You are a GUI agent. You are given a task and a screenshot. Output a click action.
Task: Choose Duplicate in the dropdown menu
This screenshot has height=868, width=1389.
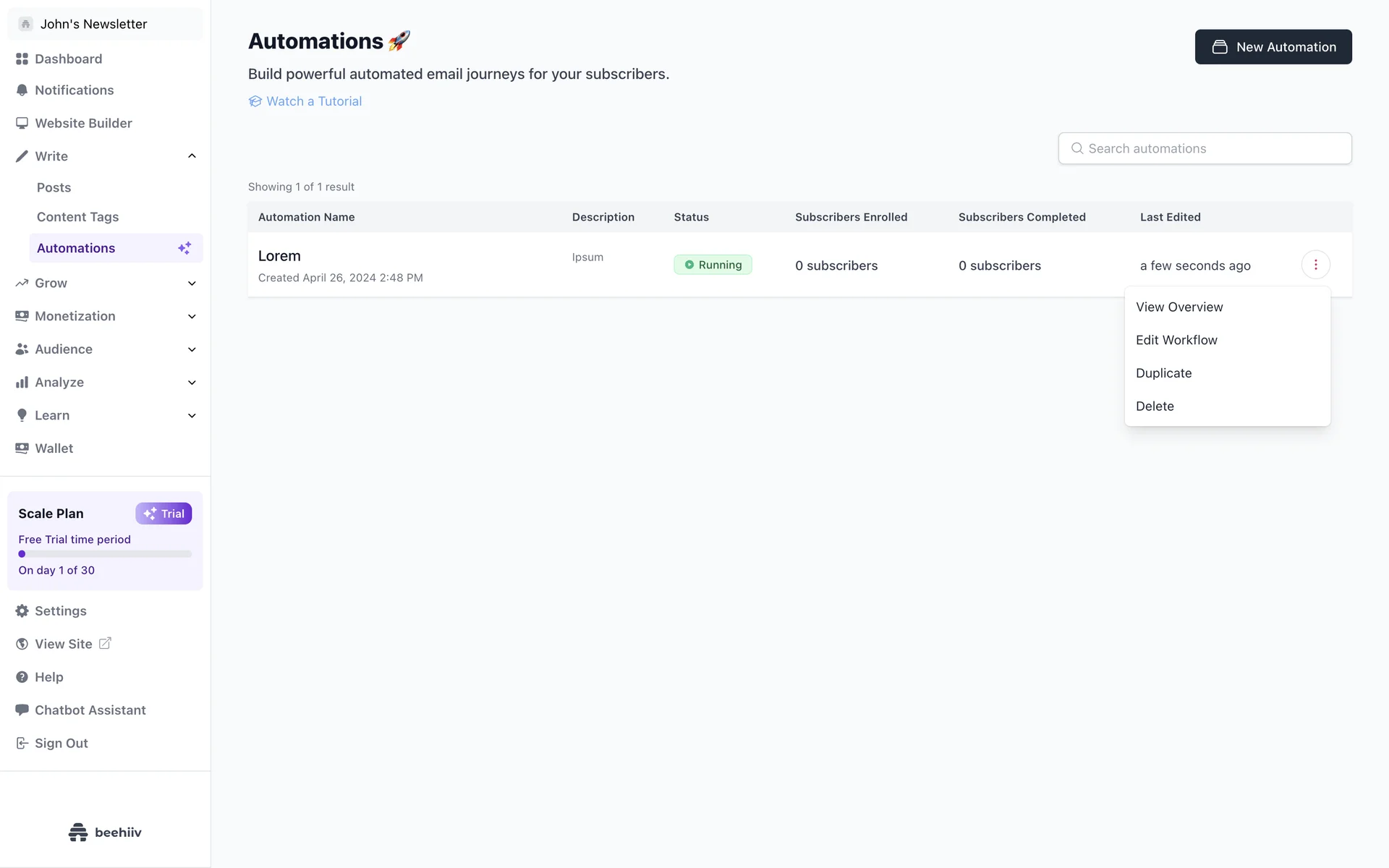(x=1163, y=373)
